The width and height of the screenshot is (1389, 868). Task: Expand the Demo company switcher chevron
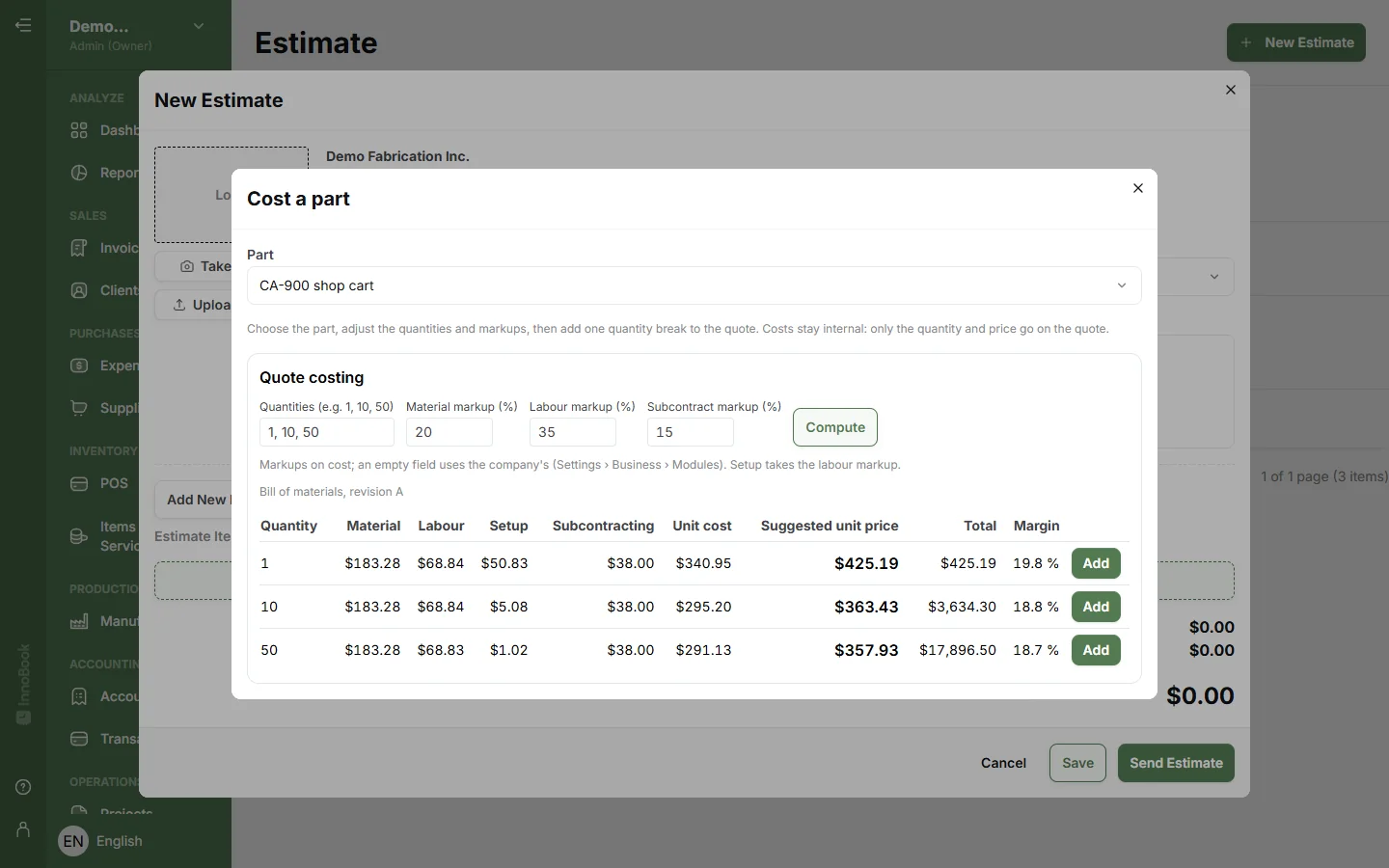tap(199, 26)
